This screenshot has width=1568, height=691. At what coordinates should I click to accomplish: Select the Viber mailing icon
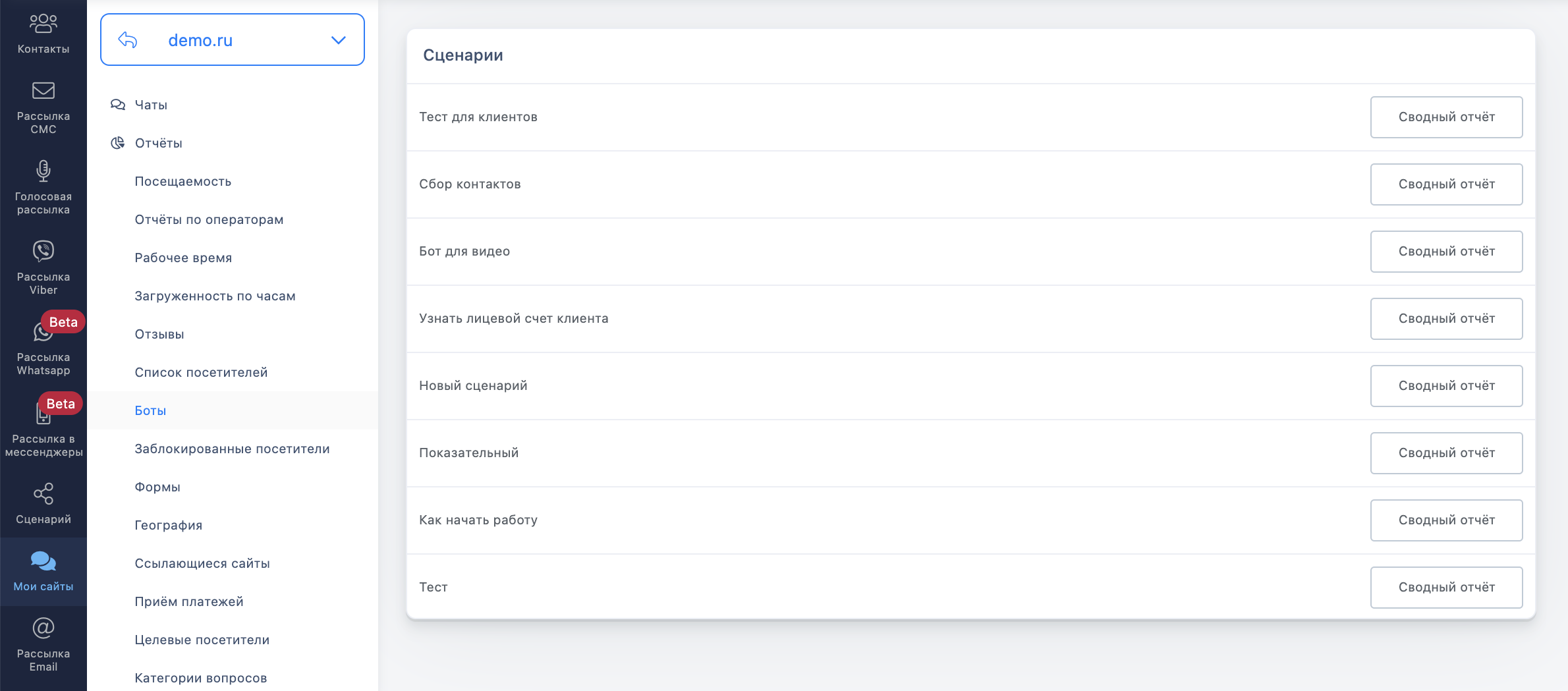click(x=43, y=251)
